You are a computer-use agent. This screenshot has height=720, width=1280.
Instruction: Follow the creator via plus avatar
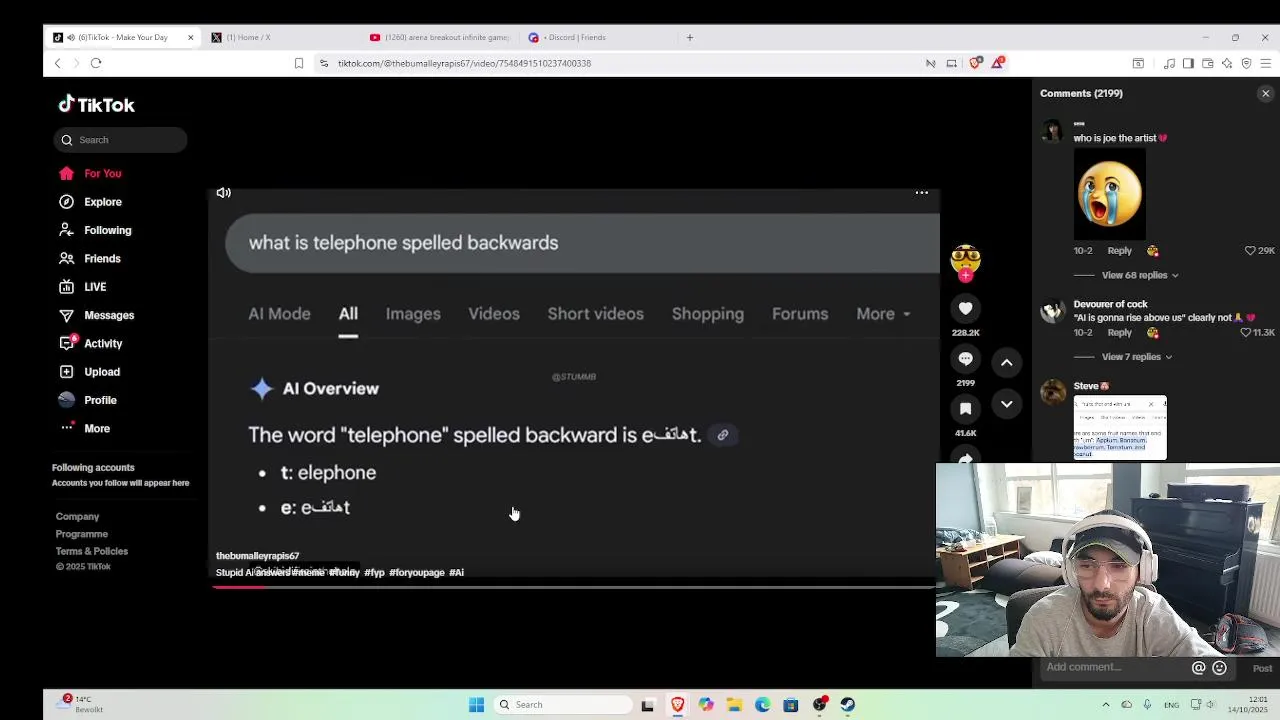[x=965, y=275]
